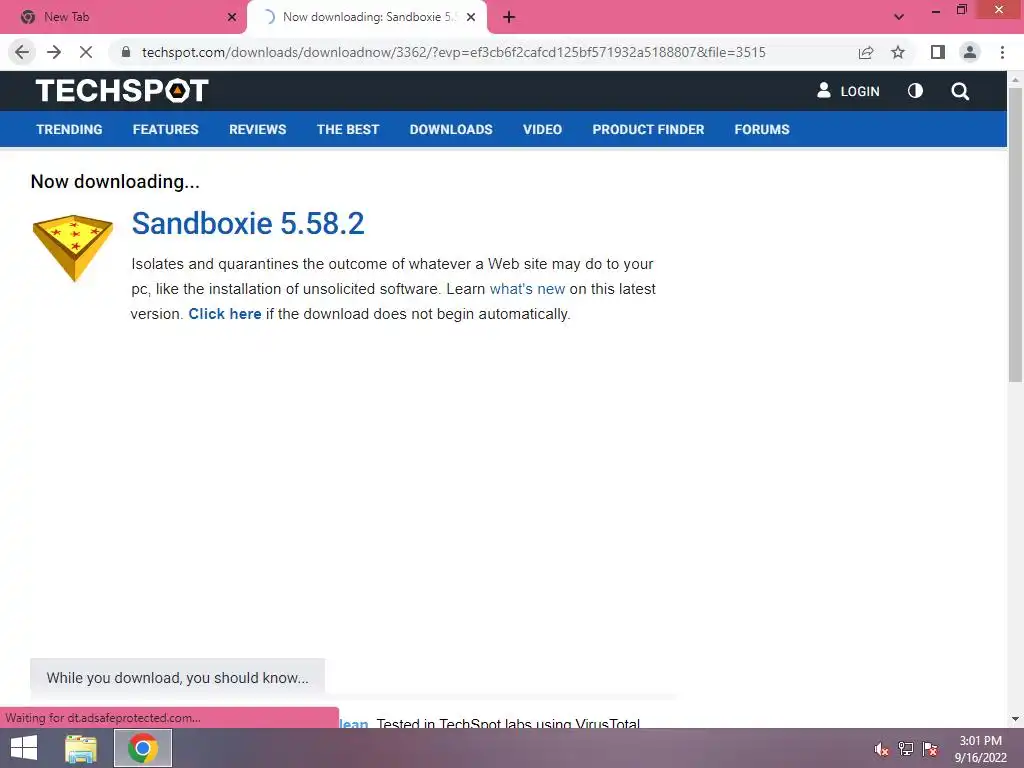Click the 'Now downloading...' heading text

[115, 182]
